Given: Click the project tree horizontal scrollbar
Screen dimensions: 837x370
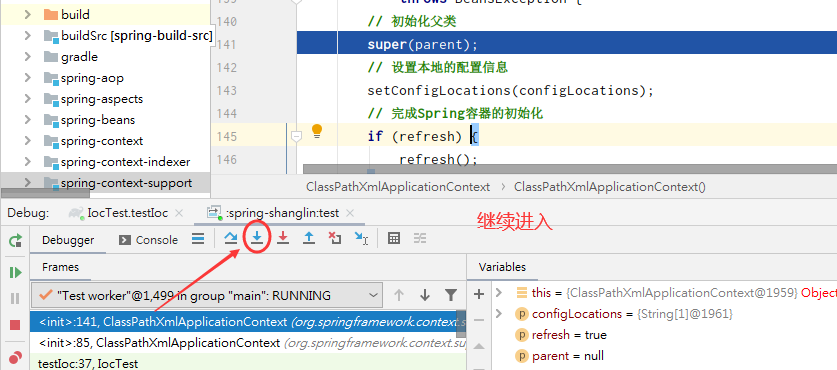Looking at the screenshot, I should (45, 193).
